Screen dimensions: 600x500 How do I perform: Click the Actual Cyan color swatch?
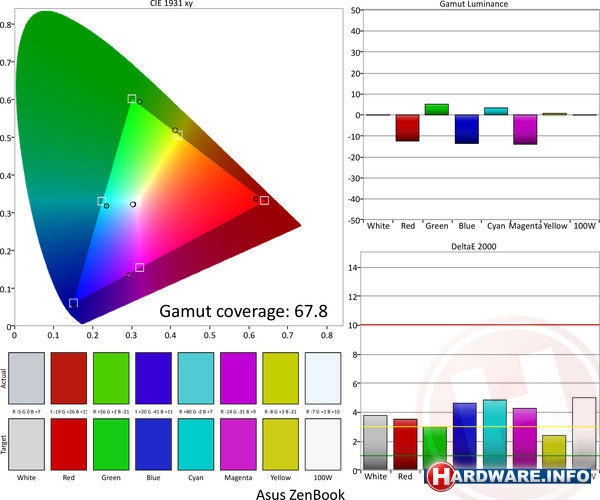click(196, 378)
